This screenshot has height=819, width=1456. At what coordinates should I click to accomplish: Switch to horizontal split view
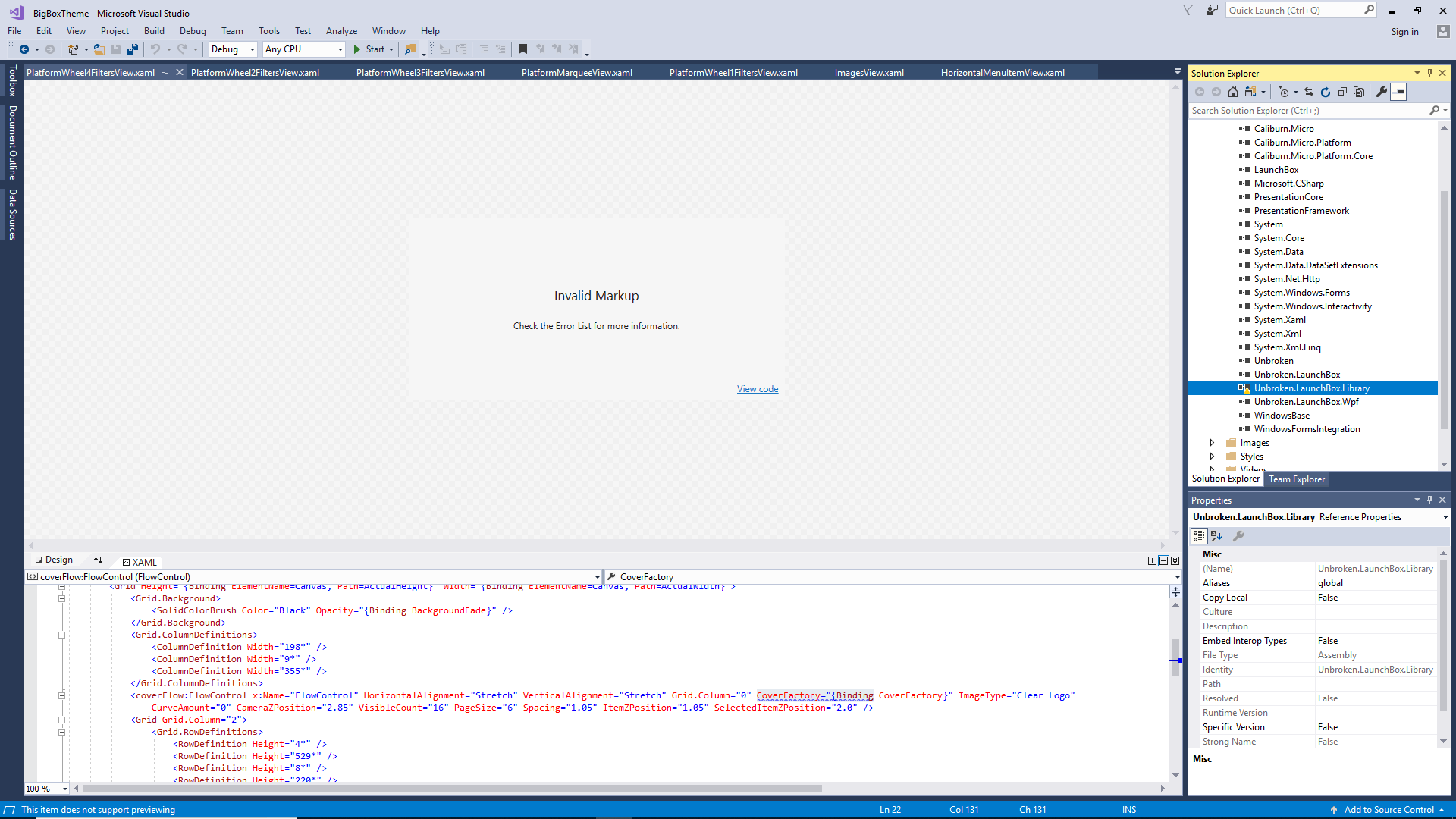pyautogui.click(x=1164, y=561)
